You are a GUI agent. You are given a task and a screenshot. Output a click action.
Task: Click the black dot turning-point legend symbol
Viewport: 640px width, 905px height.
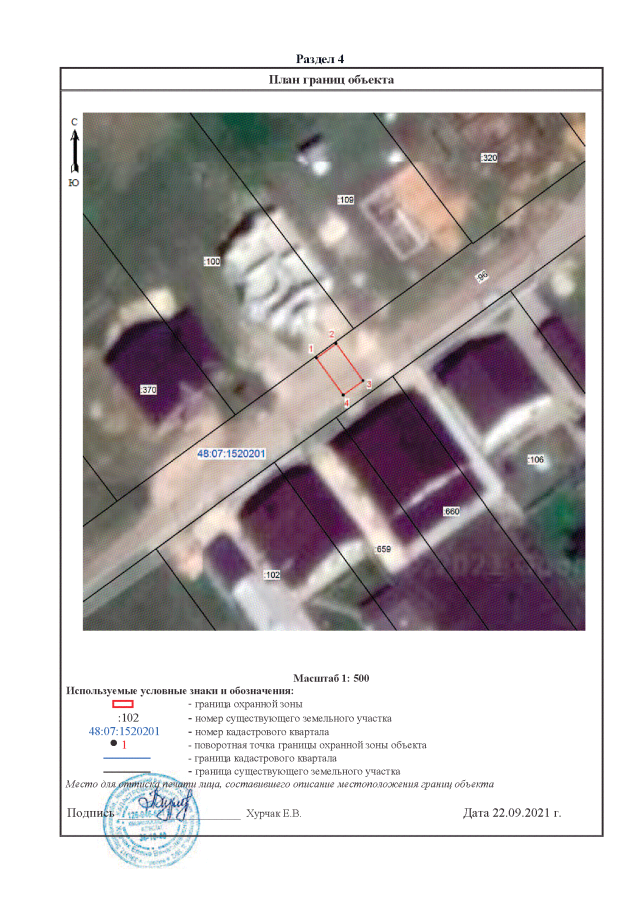[114, 744]
